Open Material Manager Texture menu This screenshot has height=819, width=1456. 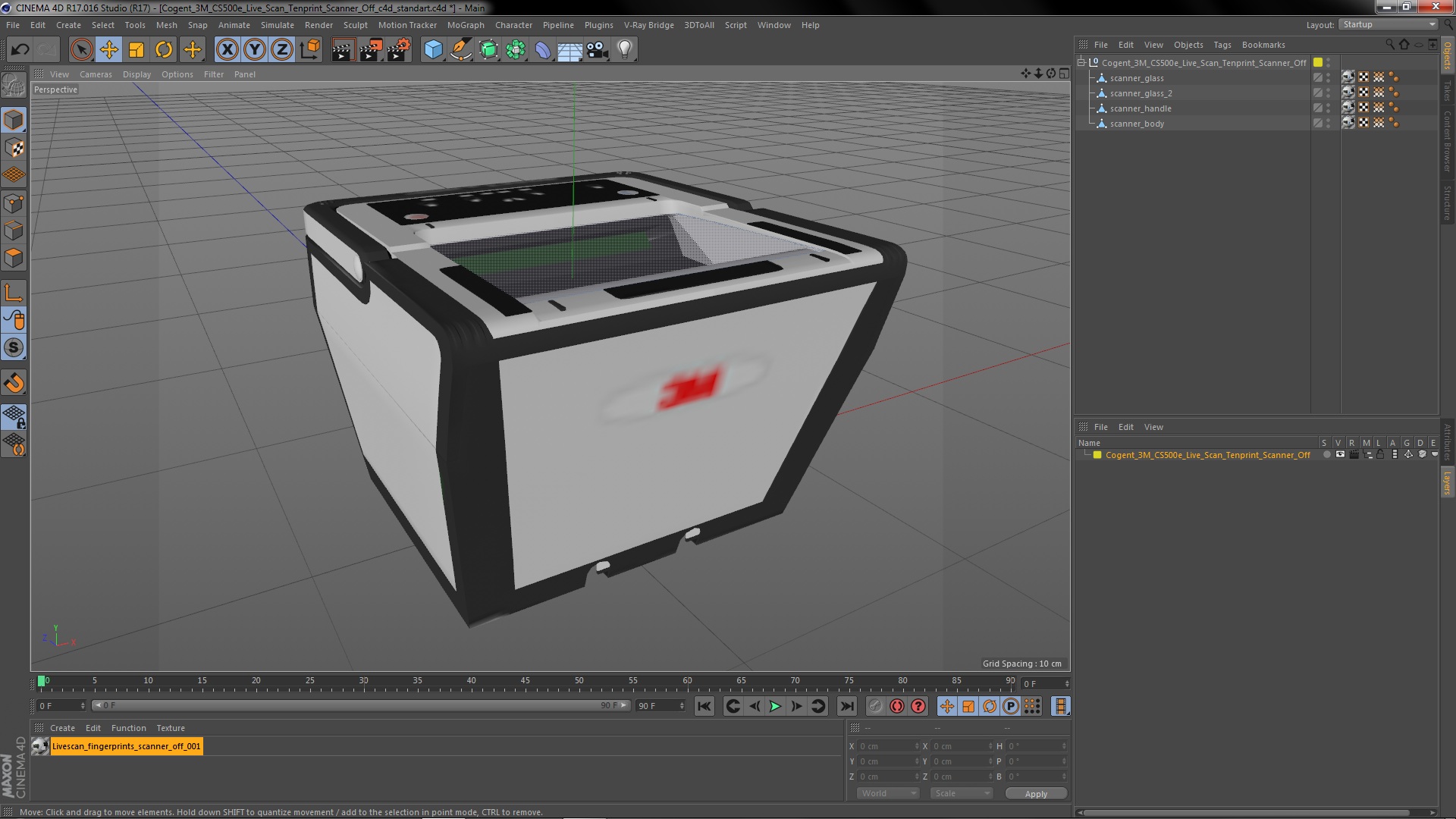point(170,728)
